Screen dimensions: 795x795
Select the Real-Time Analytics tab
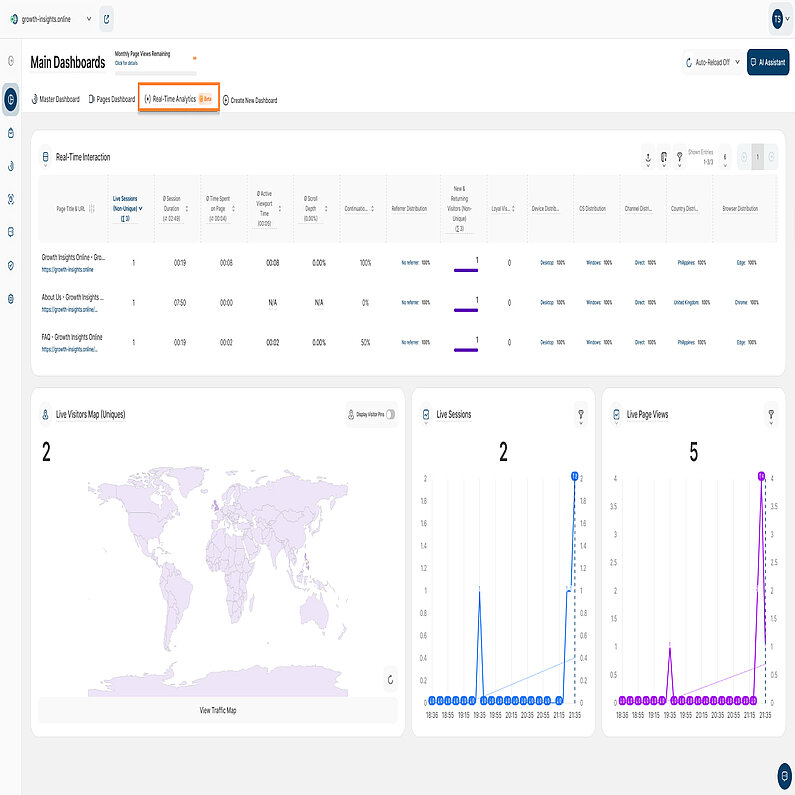[178, 99]
